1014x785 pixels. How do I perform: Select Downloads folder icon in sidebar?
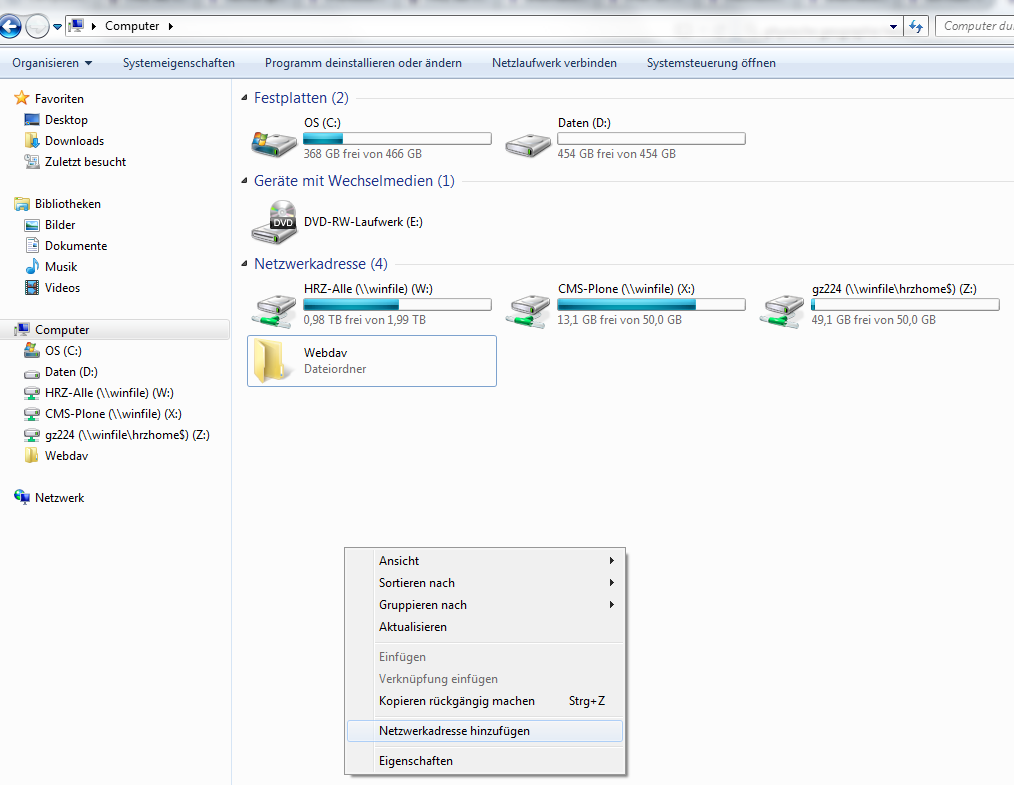tap(32, 140)
